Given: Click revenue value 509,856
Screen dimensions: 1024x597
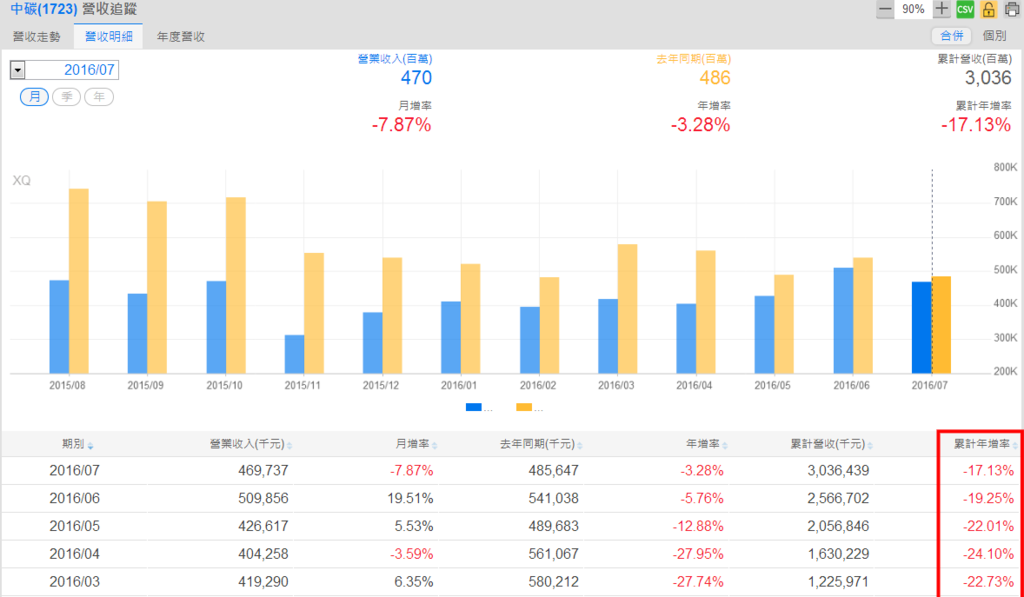Looking at the screenshot, I should (264, 498).
